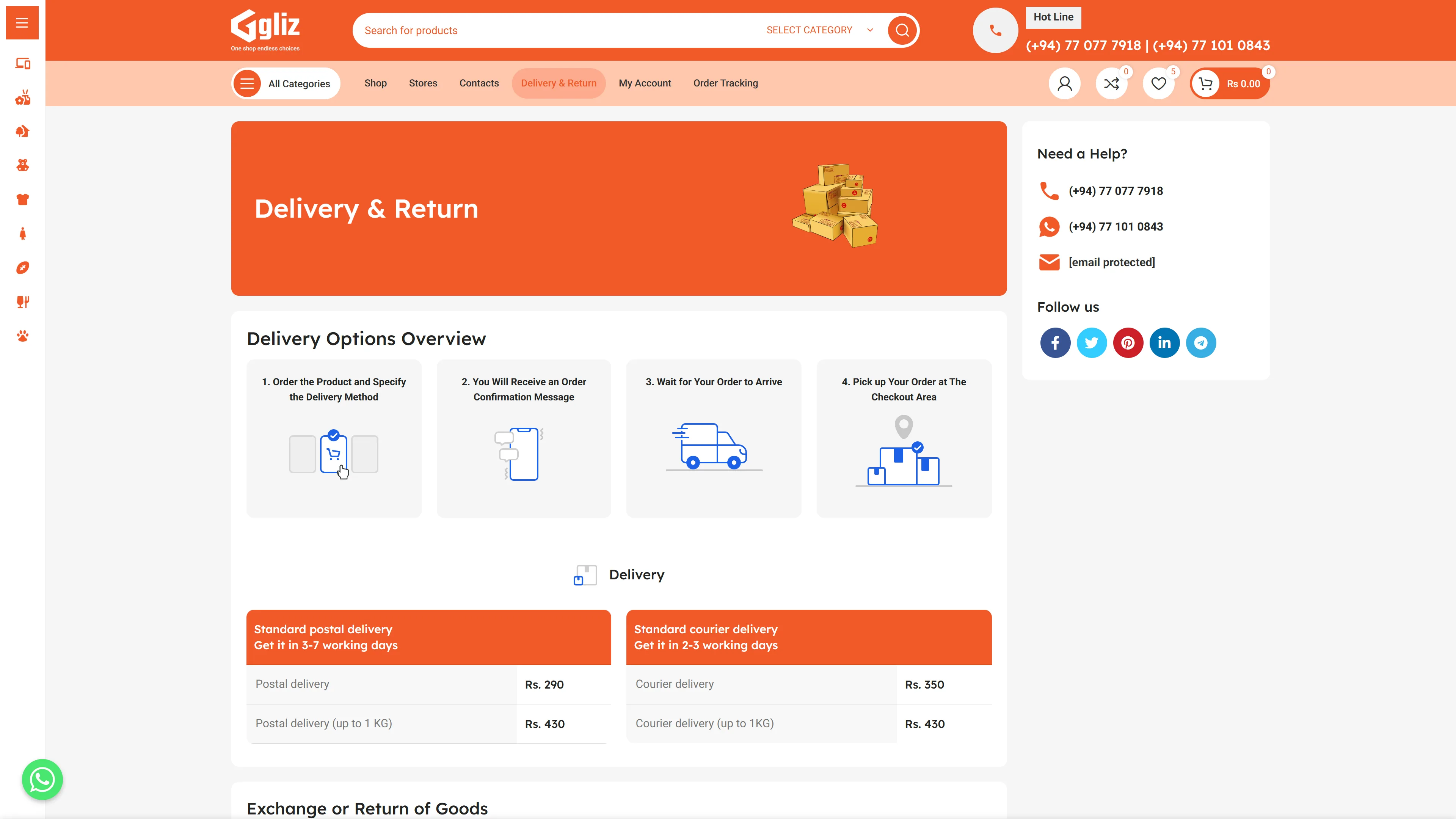This screenshot has height=819, width=1456.
Task: Click the search magnifier button
Action: 902,30
